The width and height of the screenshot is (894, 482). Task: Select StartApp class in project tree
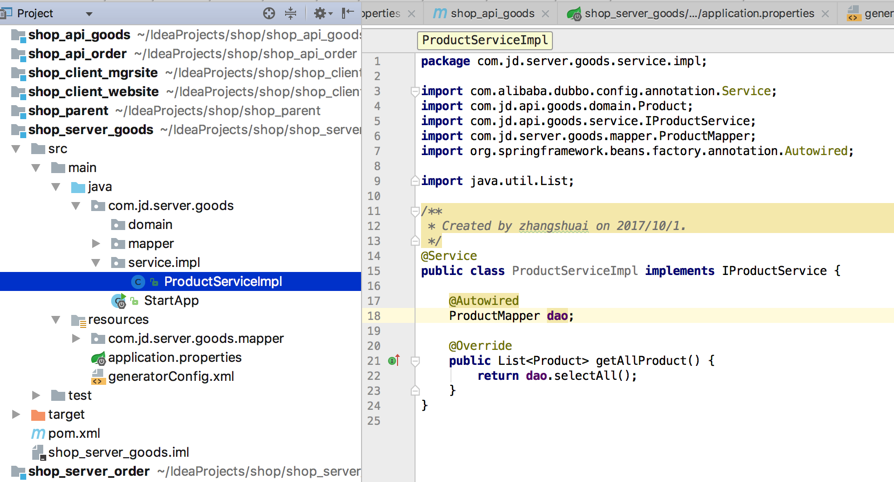pos(171,301)
